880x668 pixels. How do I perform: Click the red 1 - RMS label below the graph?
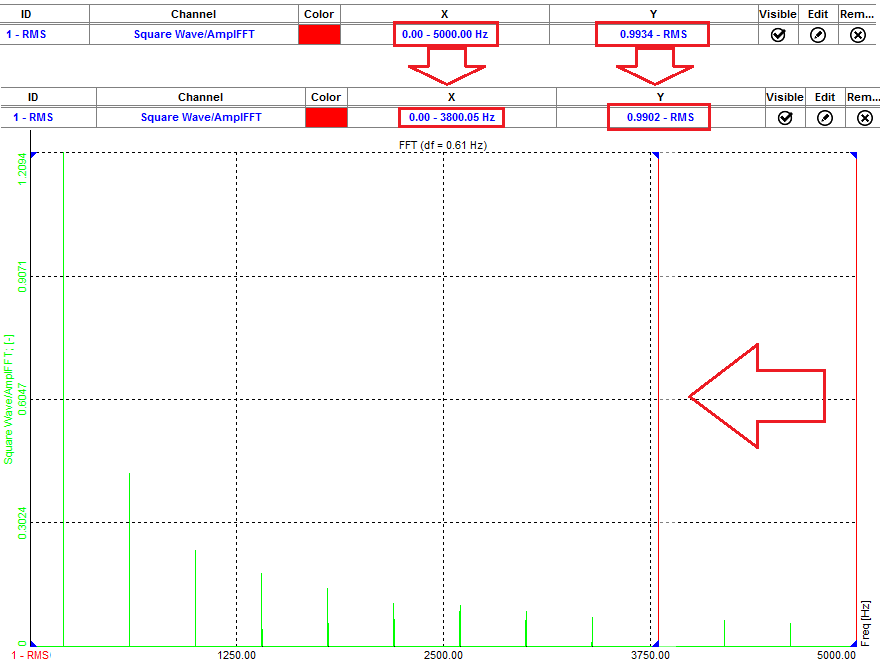tap(30, 655)
